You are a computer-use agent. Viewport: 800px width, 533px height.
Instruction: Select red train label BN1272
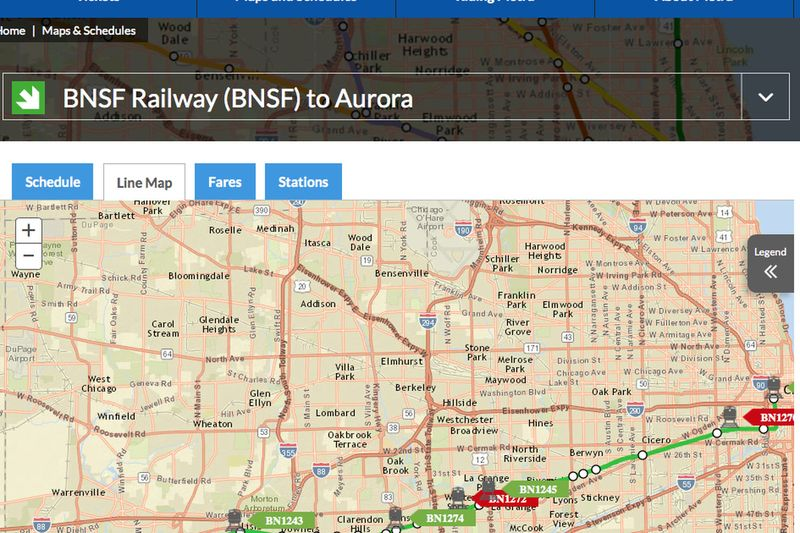505,499
